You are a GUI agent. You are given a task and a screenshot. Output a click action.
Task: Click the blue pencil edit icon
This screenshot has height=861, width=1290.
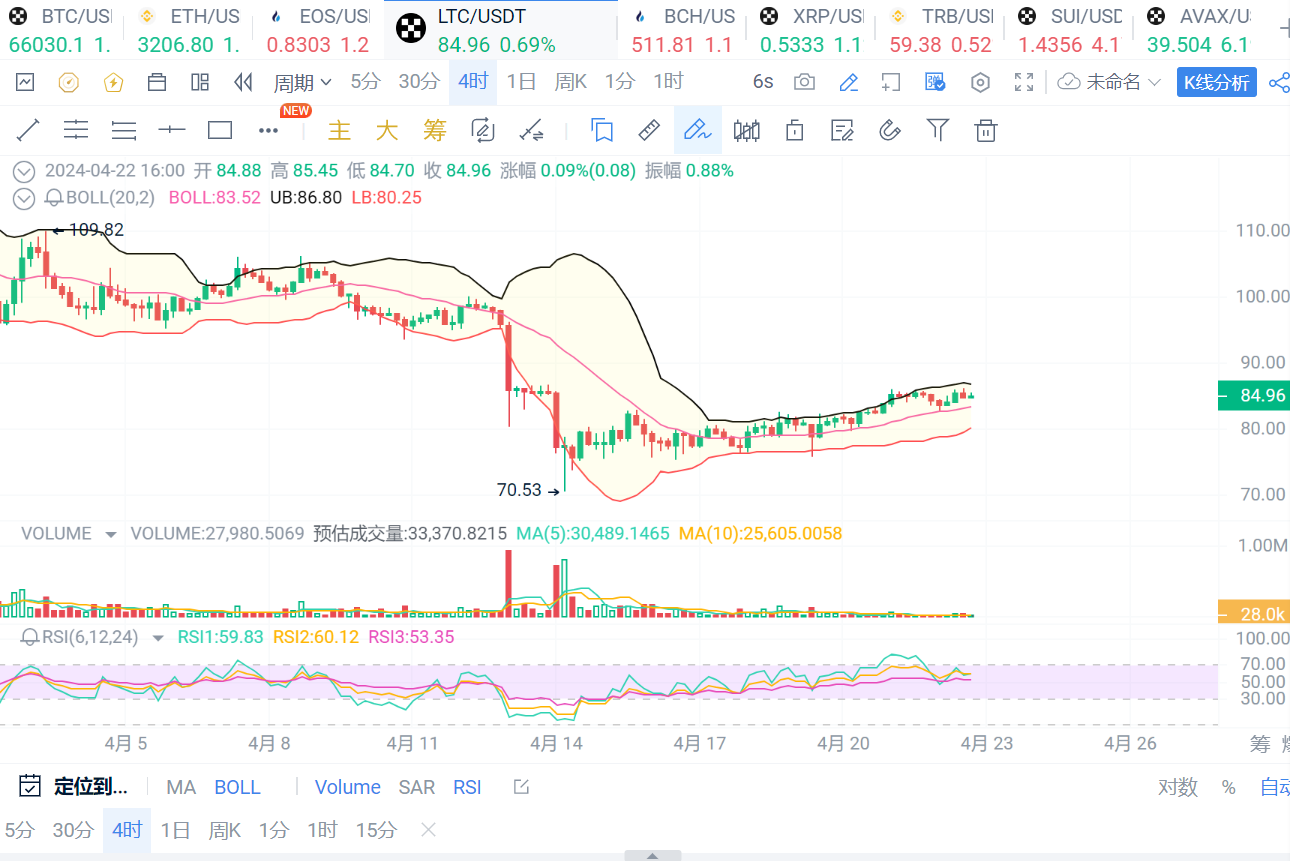[x=848, y=82]
